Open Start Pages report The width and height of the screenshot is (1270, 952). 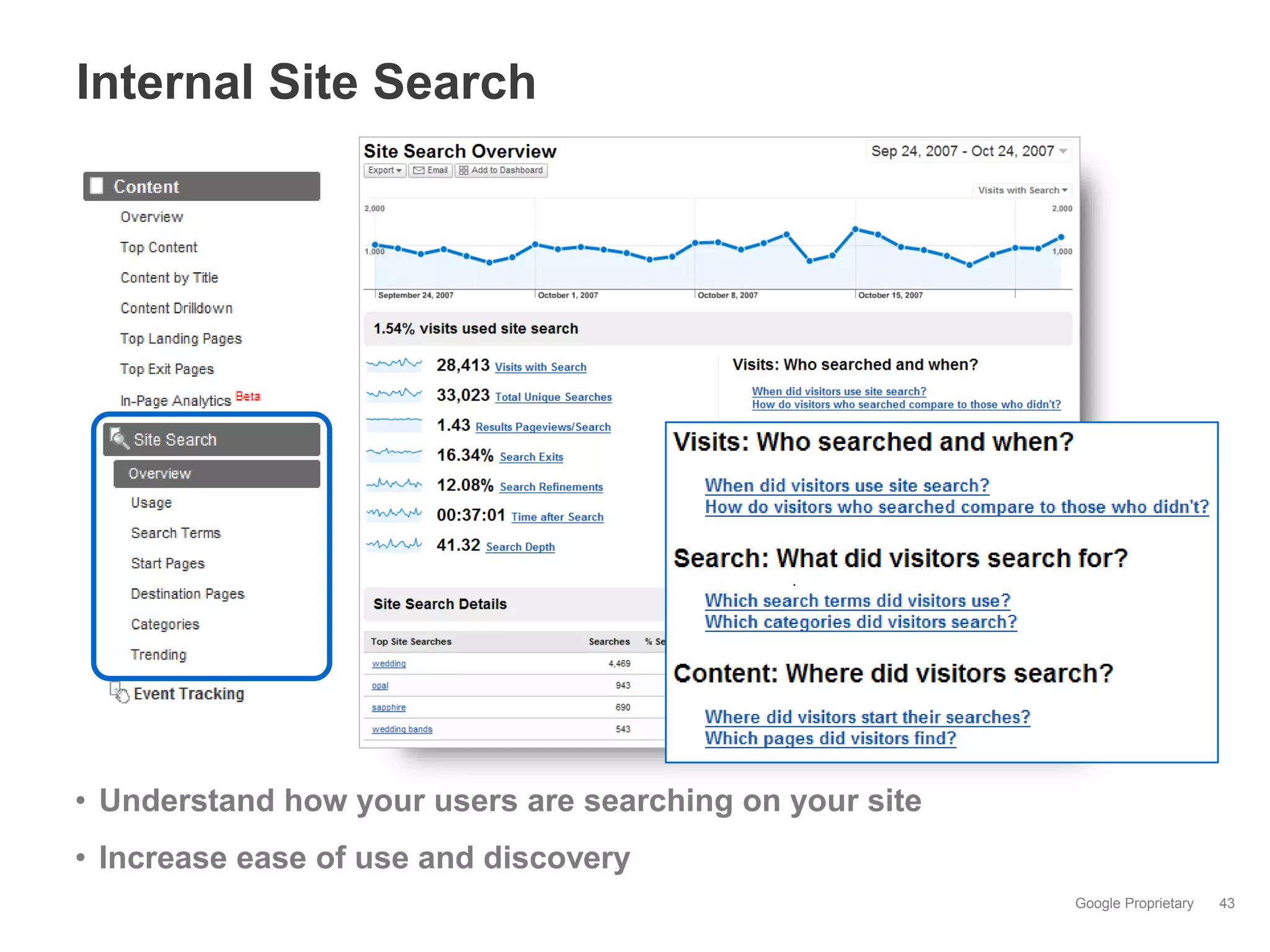click(x=168, y=563)
